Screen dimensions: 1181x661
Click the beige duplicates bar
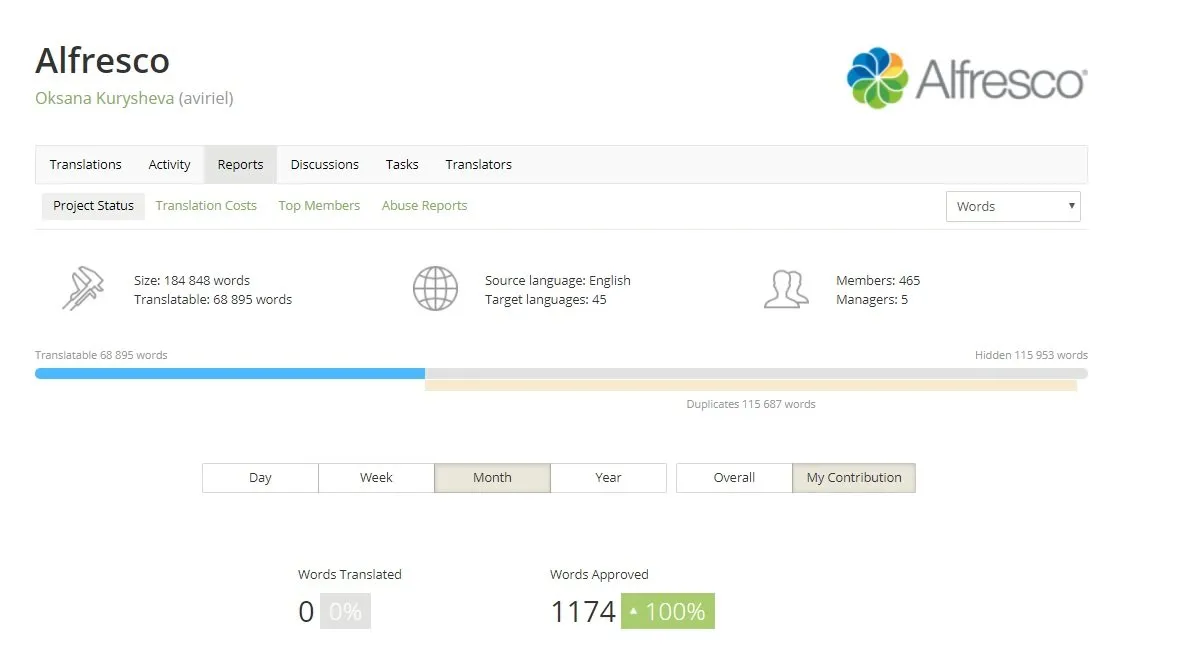pos(751,385)
